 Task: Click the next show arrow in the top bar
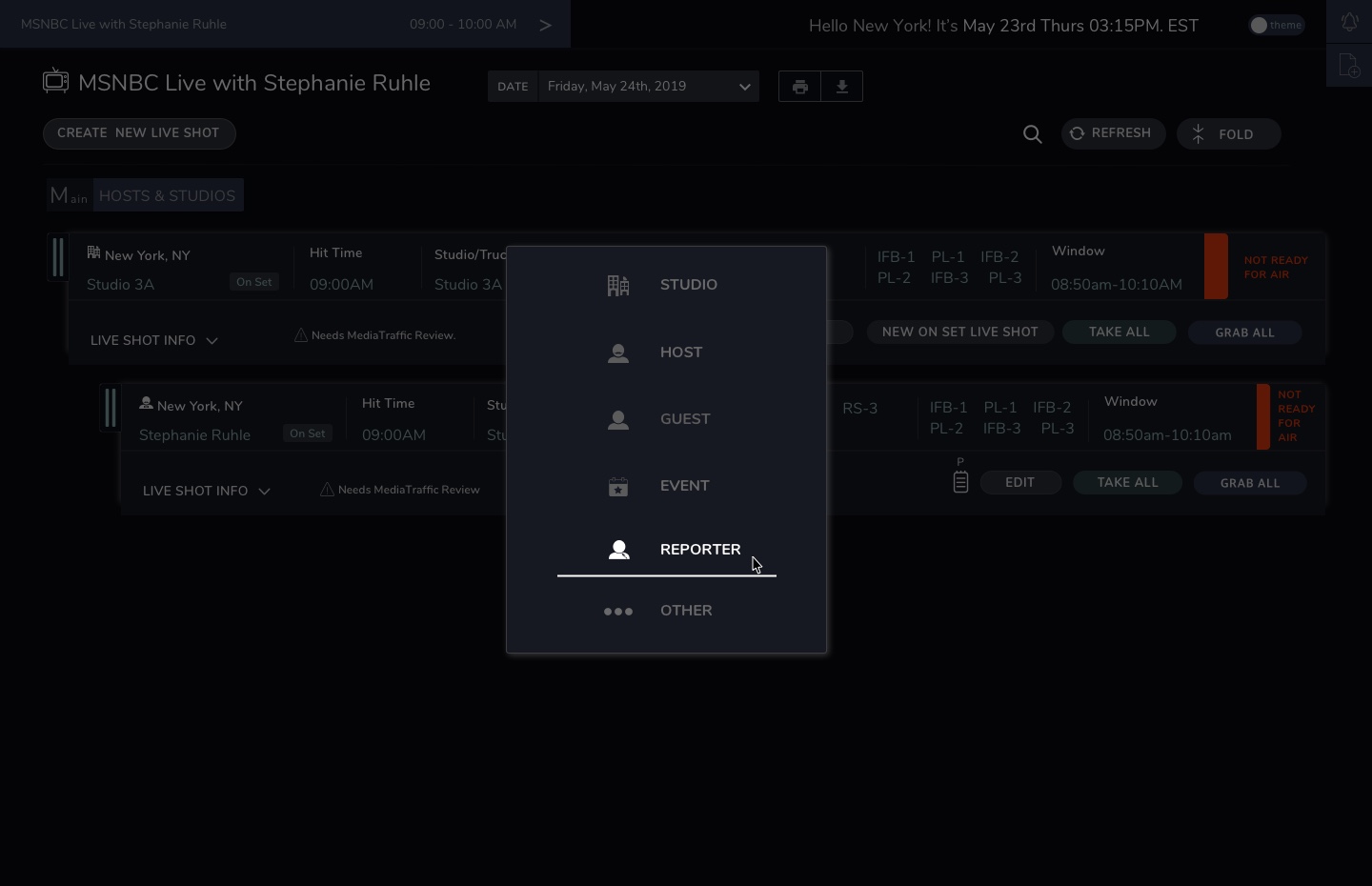click(545, 25)
